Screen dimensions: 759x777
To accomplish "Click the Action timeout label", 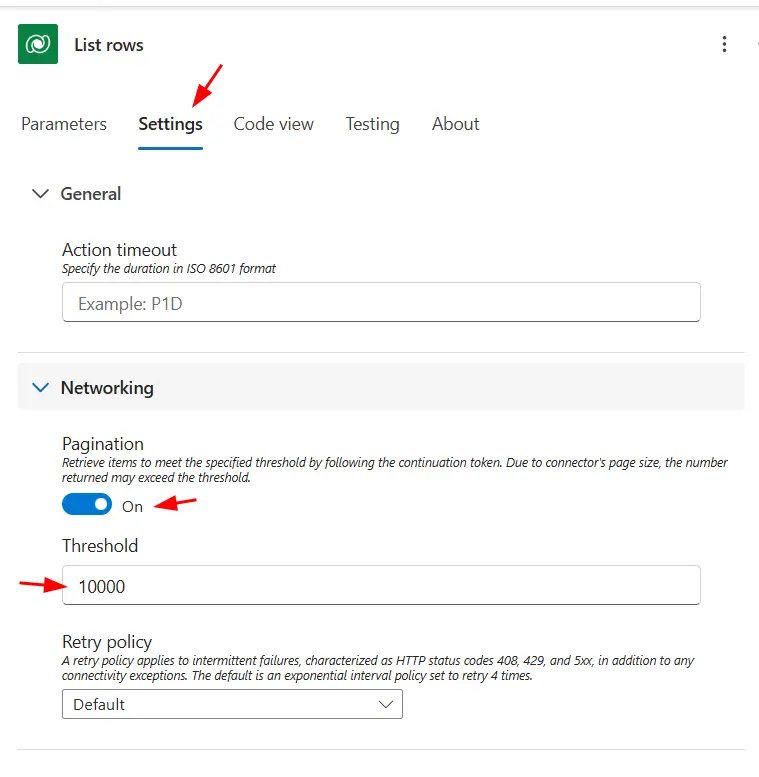I will coord(119,250).
